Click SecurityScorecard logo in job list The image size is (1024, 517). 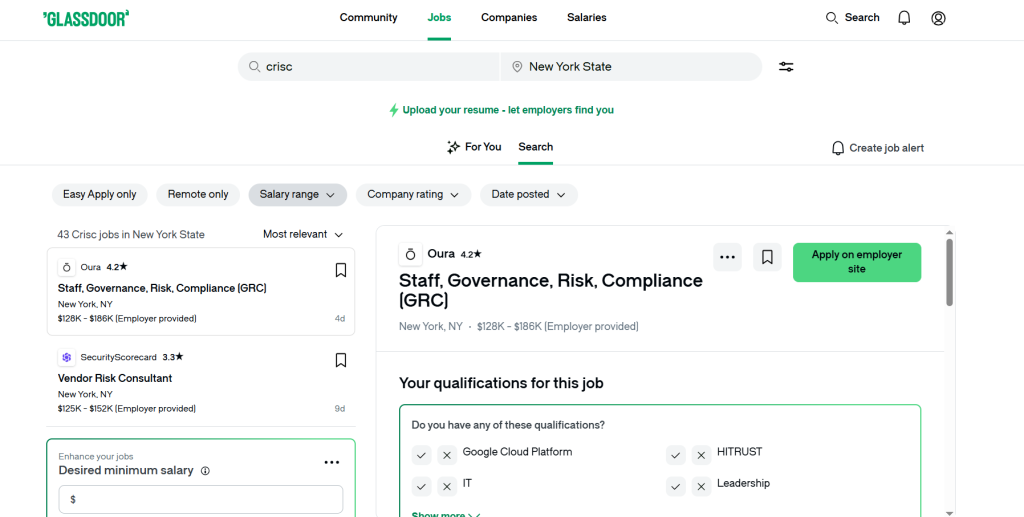coord(67,358)
